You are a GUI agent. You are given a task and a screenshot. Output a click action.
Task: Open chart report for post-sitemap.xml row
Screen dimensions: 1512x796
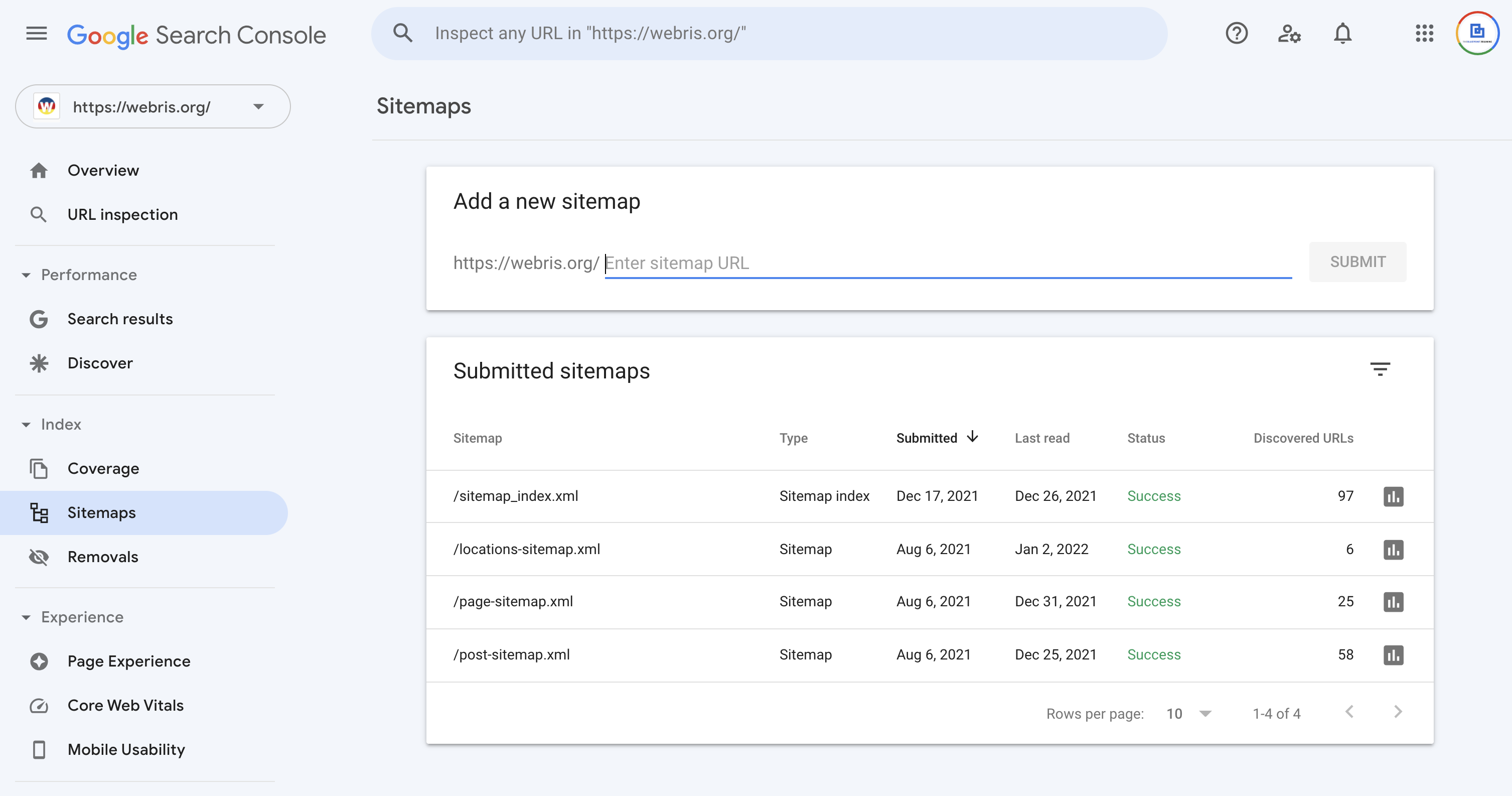[1394, 655]
